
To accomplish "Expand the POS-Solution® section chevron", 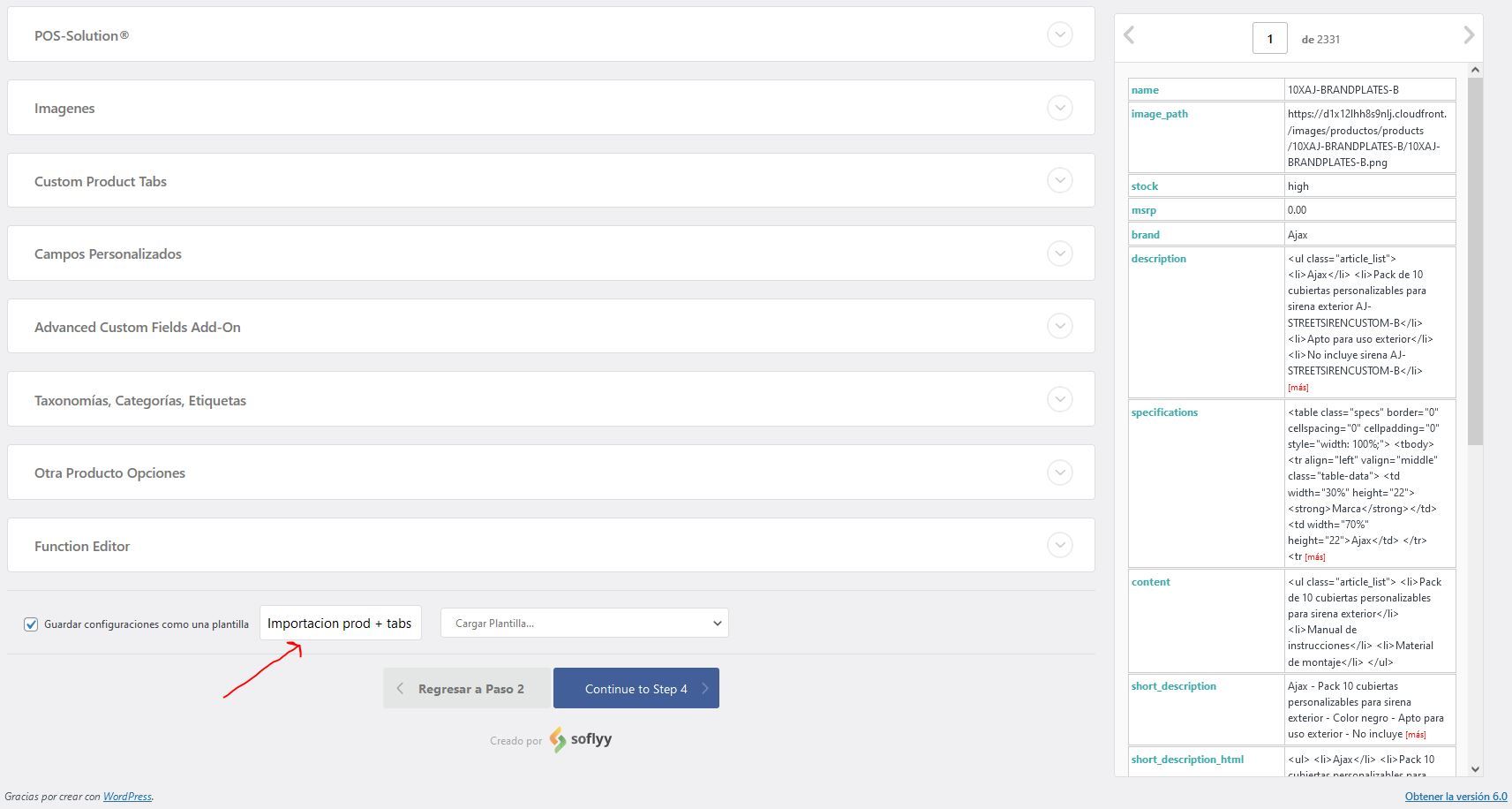I will (x=1059, y=34).
